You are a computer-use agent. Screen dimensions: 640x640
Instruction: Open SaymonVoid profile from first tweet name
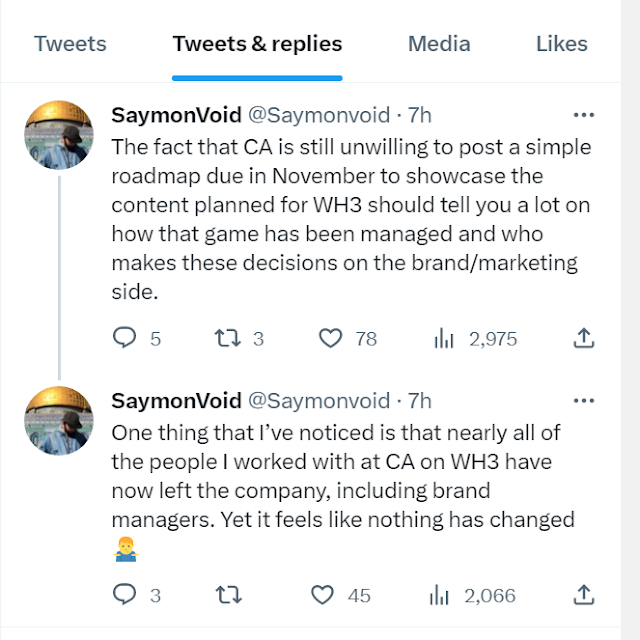click(176, 115)
